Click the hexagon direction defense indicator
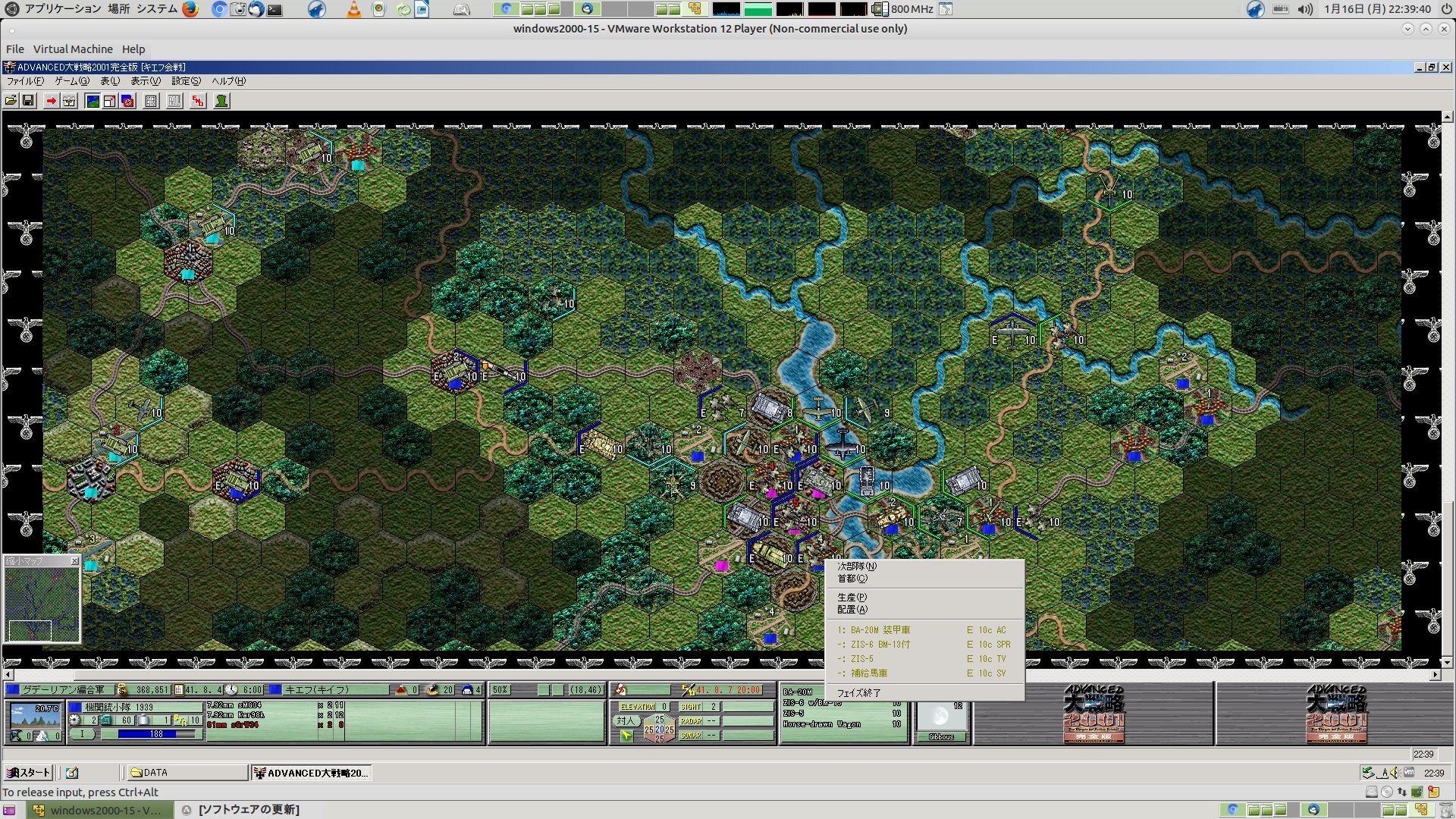Viewport: 1456px width, 819px height. [x=659, y=729]
